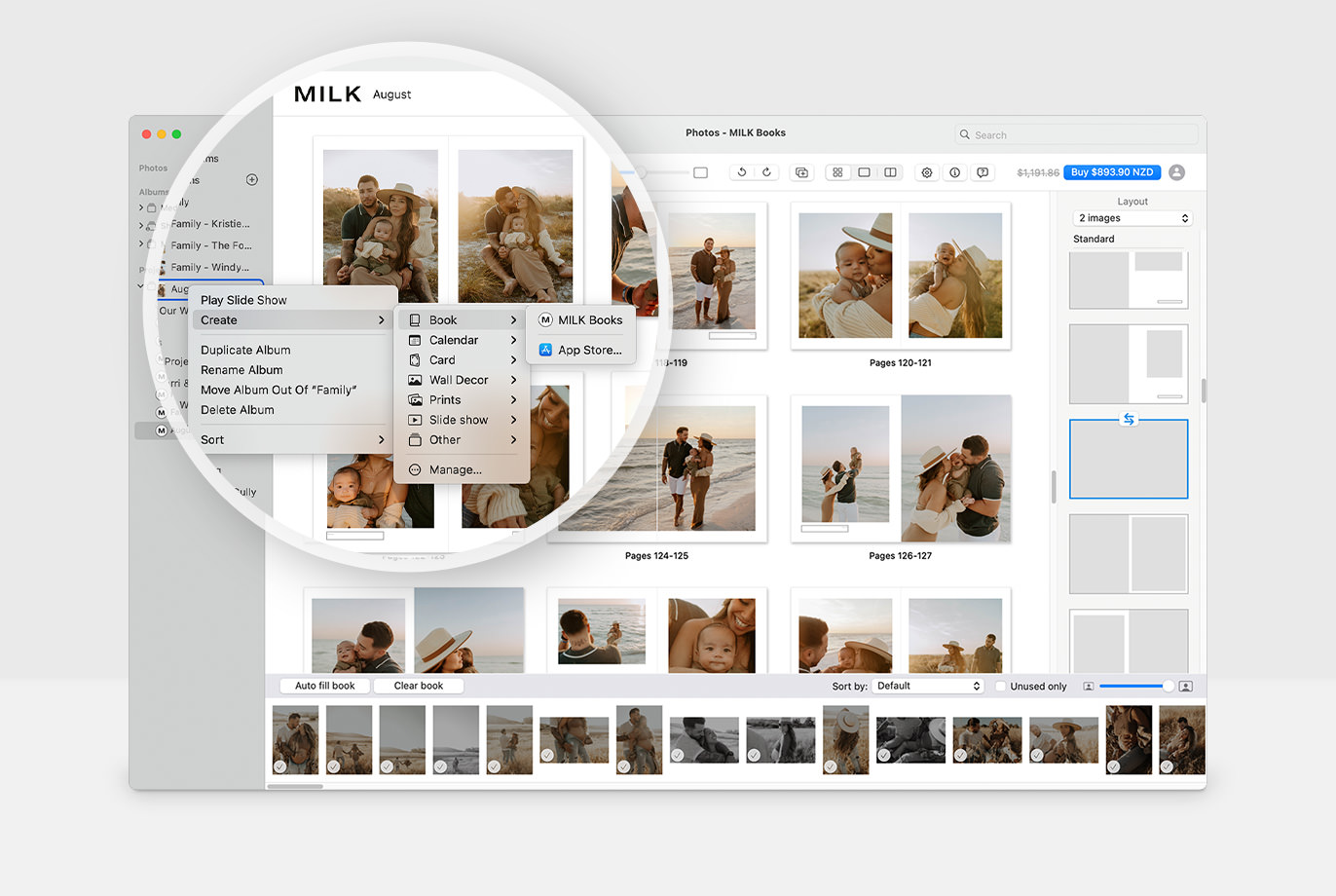
Task: Click the redo arrow in the toolbar
Action: tap(766, 172)
